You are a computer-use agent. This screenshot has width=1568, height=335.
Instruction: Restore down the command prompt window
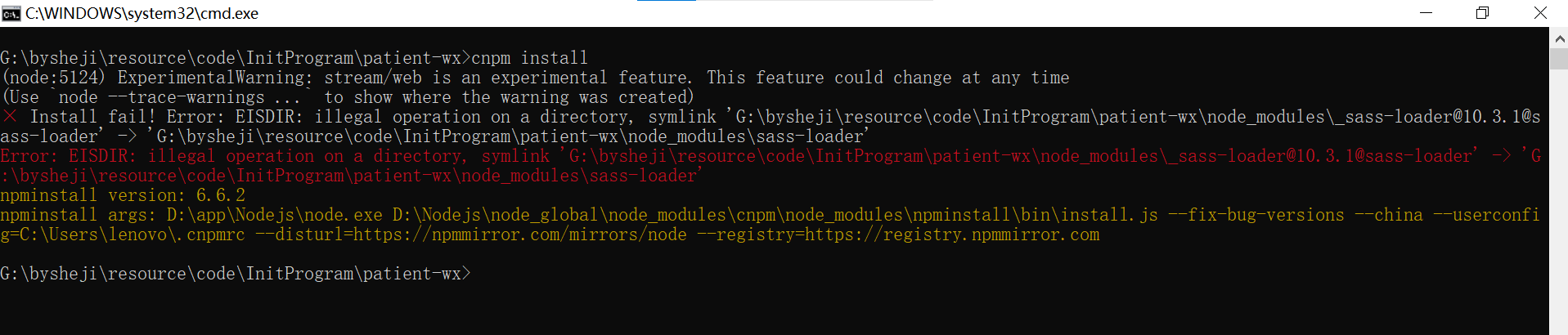(1482, 13)
